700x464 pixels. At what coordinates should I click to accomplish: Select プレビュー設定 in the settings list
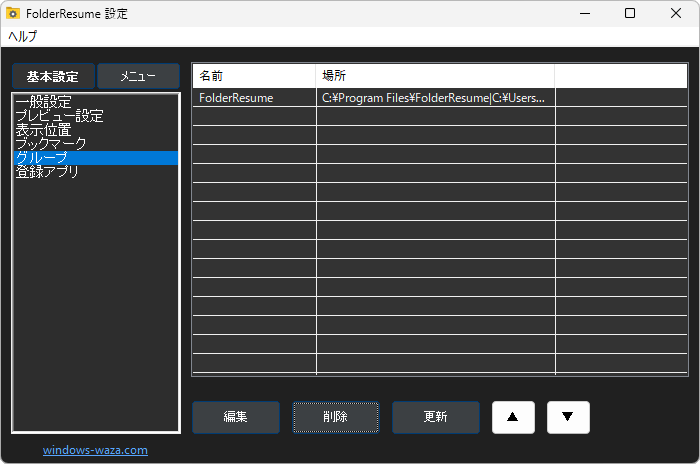tap(96, 116)
